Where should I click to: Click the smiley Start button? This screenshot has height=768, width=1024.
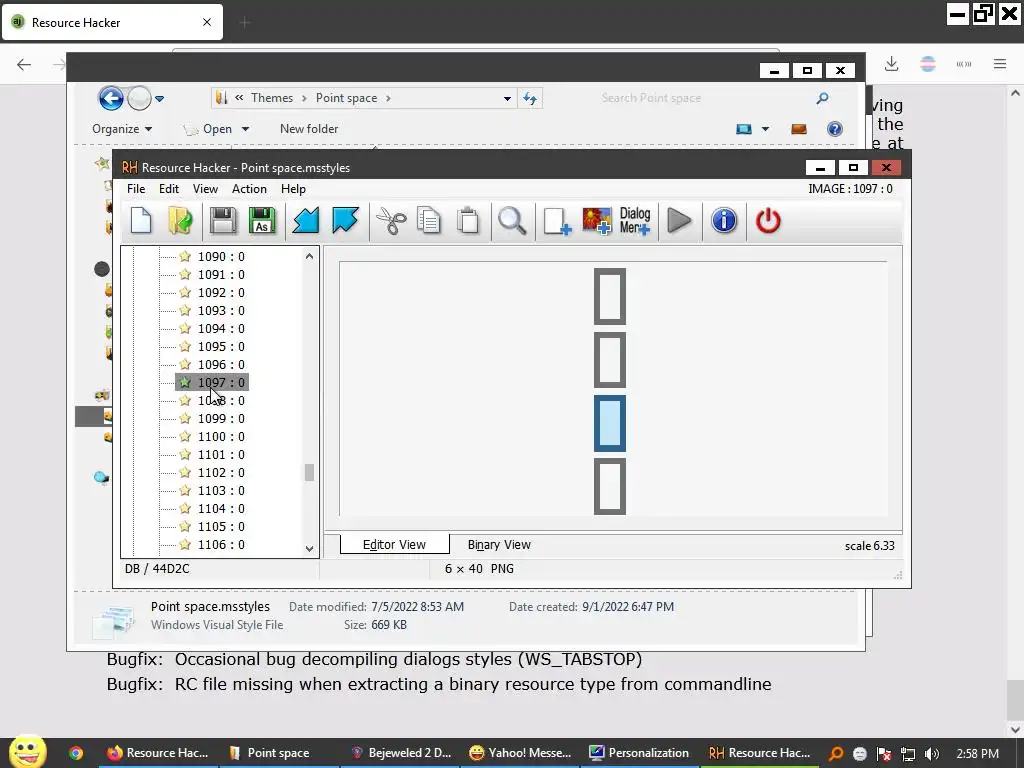pyautogui.click(x=27, y=752)
